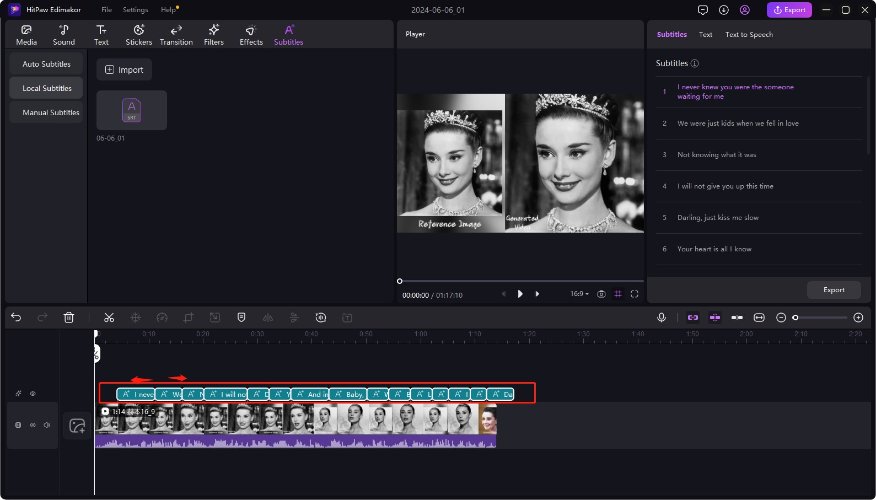Select the Subtitles toolbar tab
876x500 pixels.
tap(288, 35)
